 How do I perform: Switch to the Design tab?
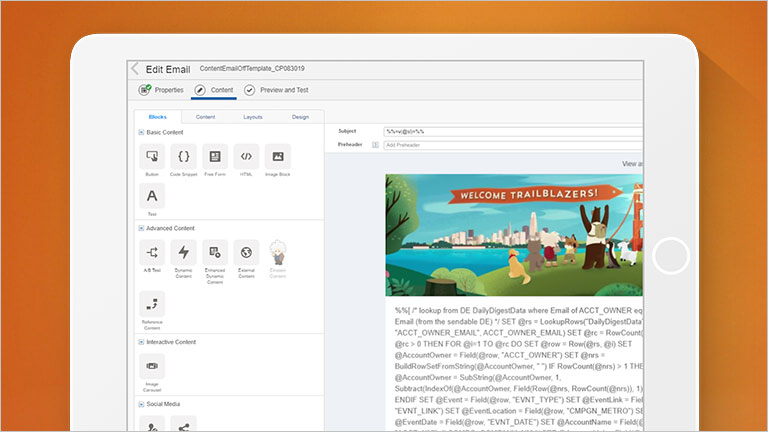[300, 117]
